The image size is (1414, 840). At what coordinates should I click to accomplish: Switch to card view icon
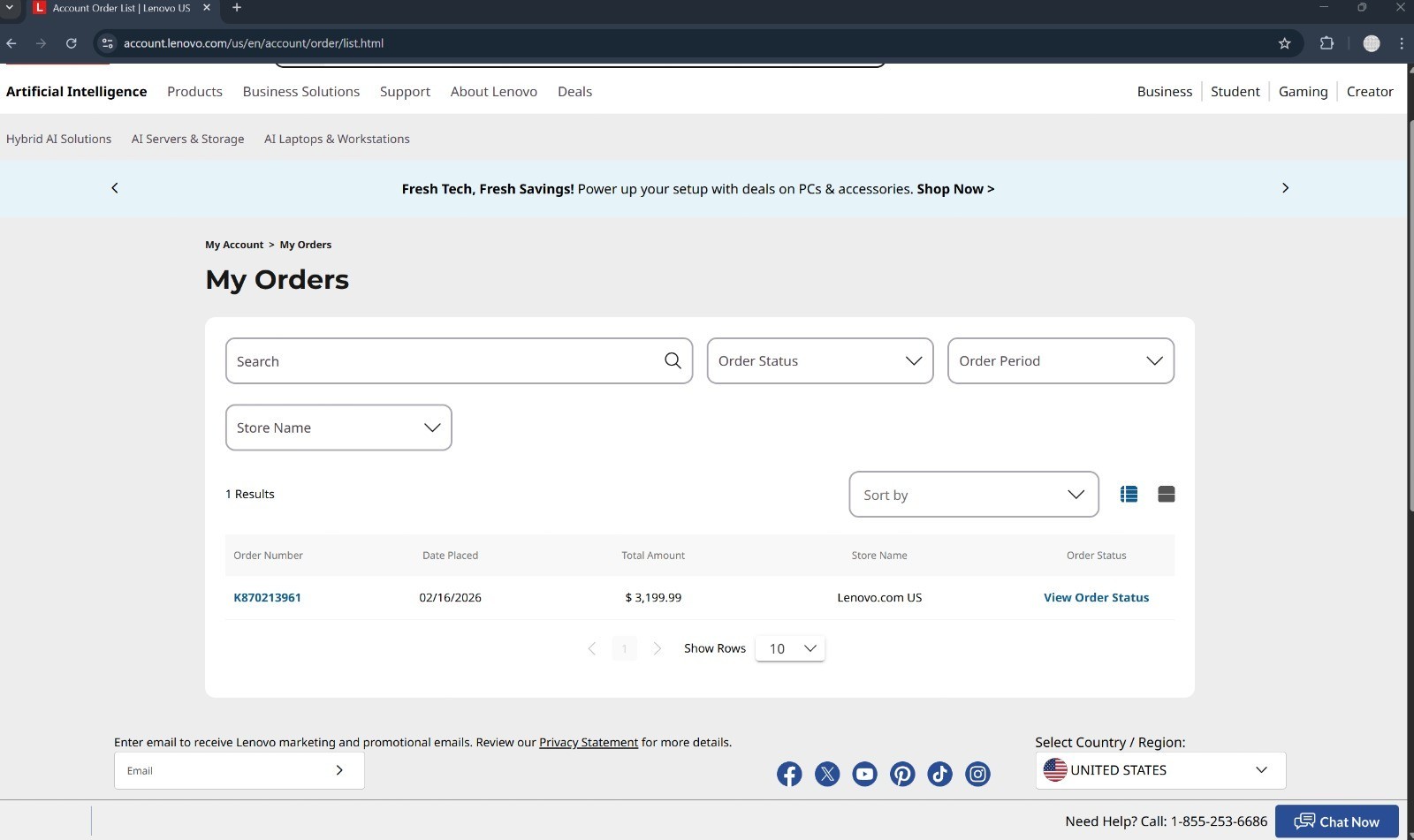[1166, 494]
